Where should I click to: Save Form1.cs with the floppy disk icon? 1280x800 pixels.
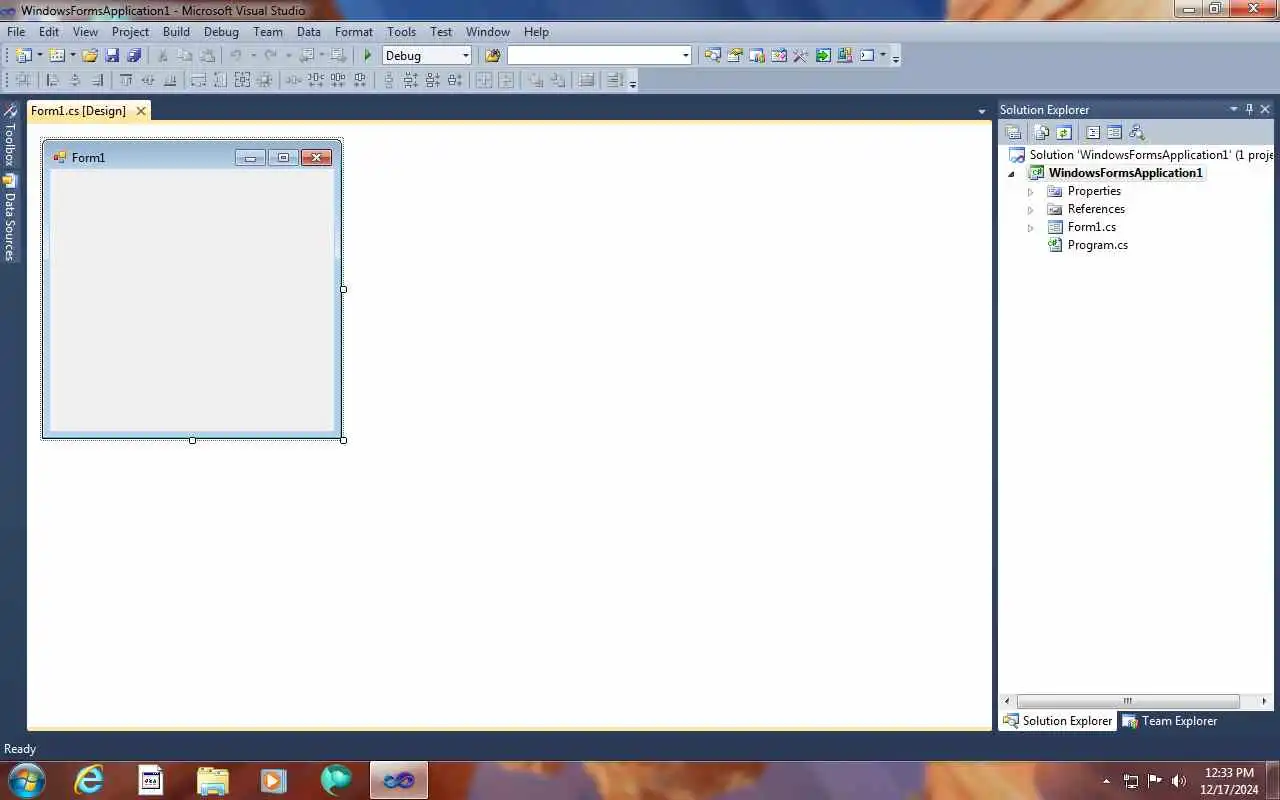(112, 55)
